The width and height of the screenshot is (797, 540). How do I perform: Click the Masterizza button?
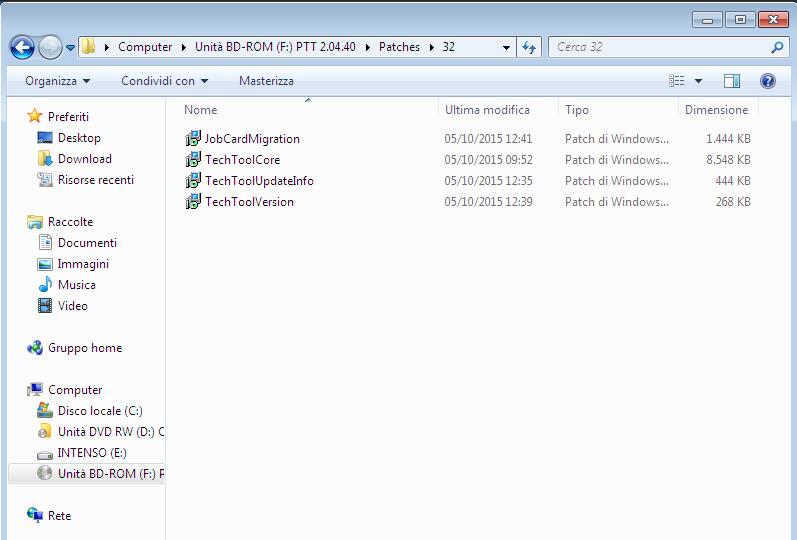point(266,81)
